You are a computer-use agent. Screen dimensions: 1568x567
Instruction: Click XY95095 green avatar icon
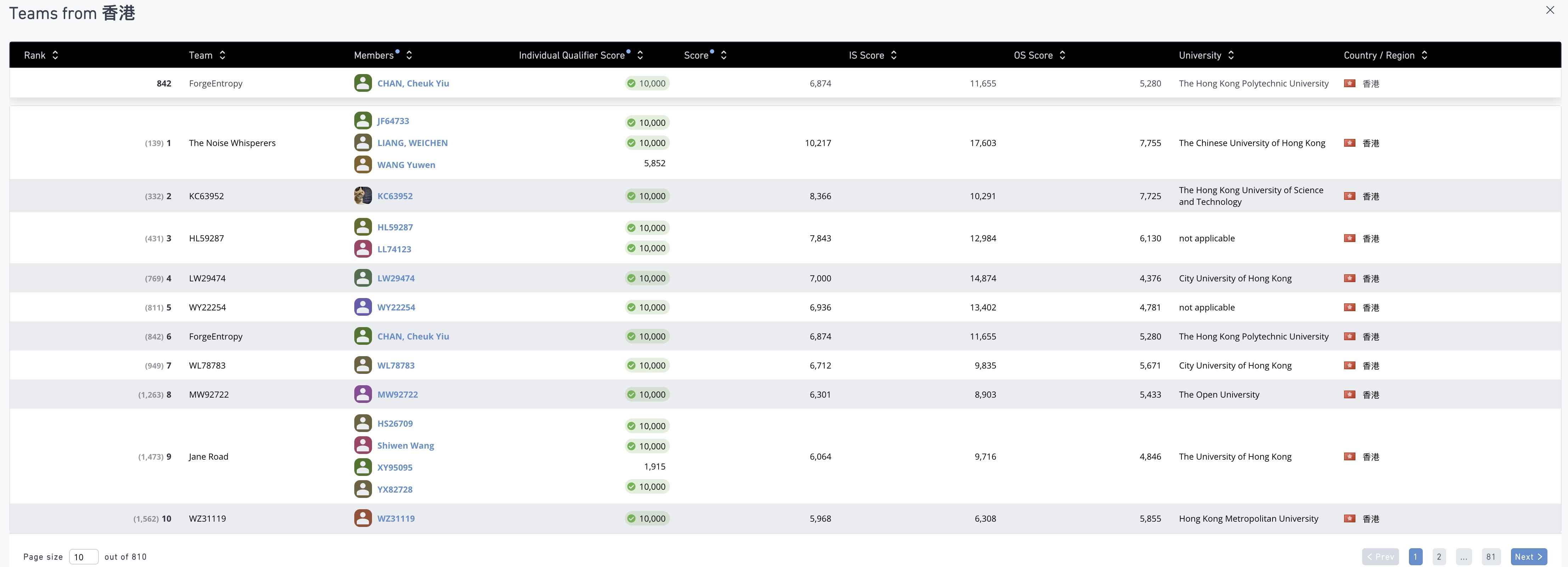click(x=363, y=466)
